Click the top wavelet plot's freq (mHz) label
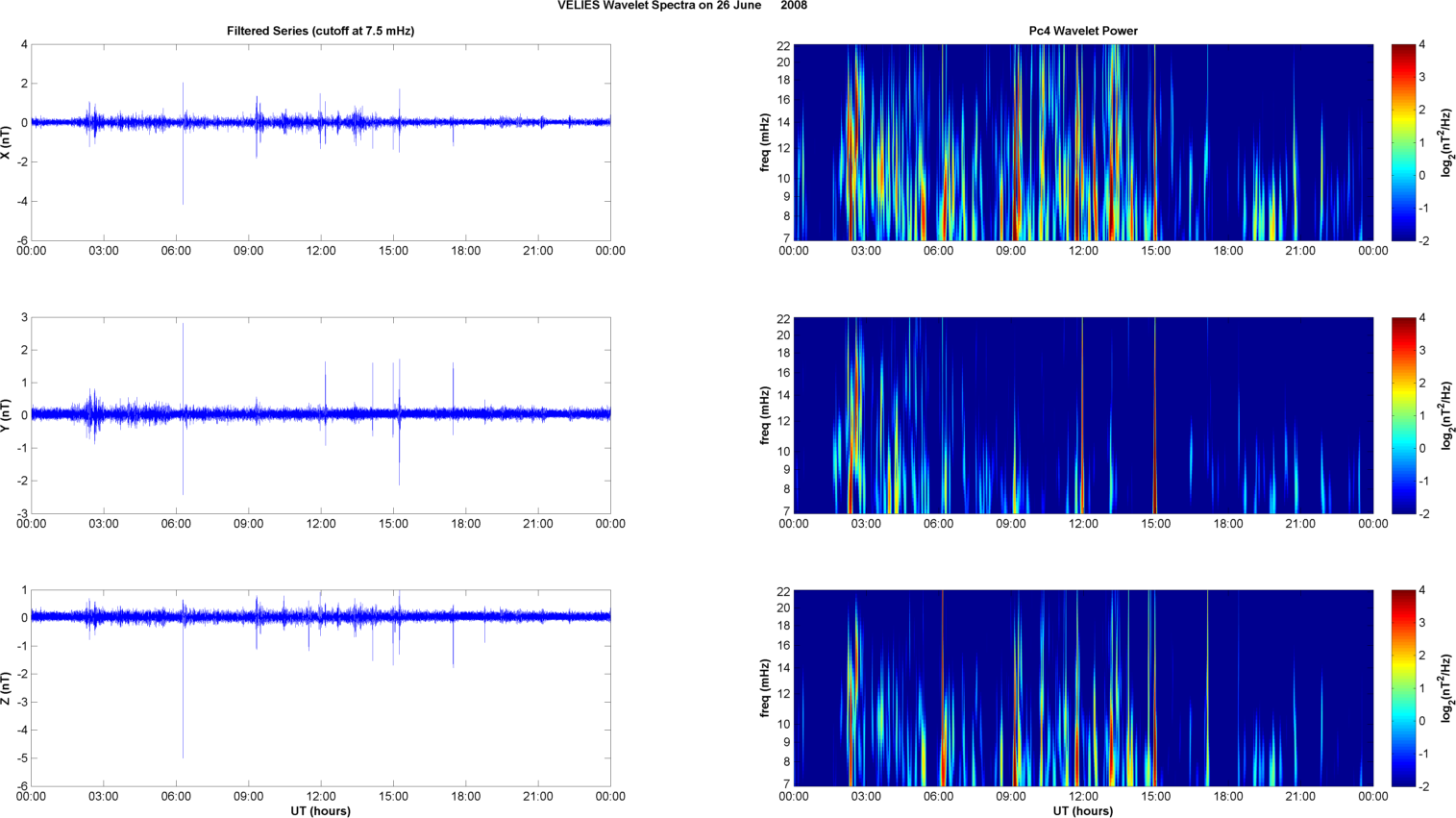This screenshot has width=1456, height=818. point(764,142)
